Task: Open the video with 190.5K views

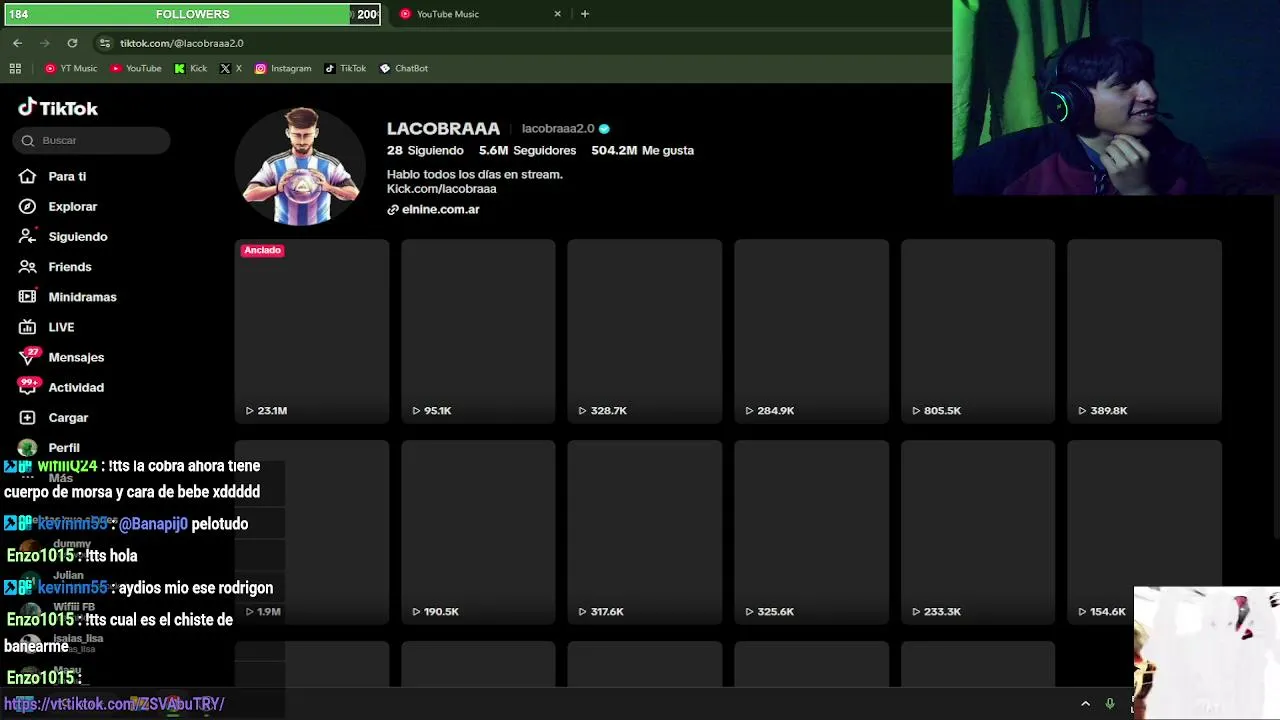Action: point(478,532)
